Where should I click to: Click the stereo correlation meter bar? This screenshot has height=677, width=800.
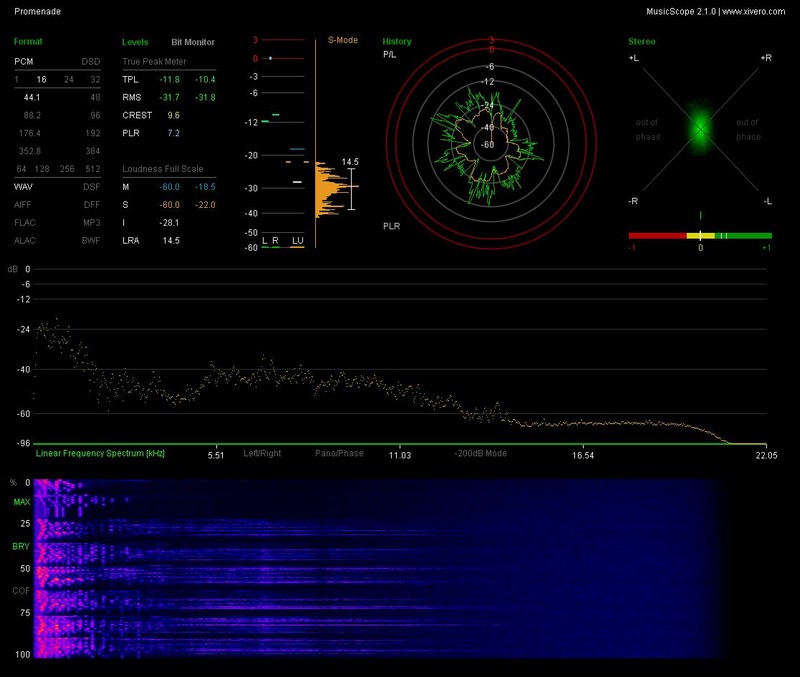click(x=700, y=236)
